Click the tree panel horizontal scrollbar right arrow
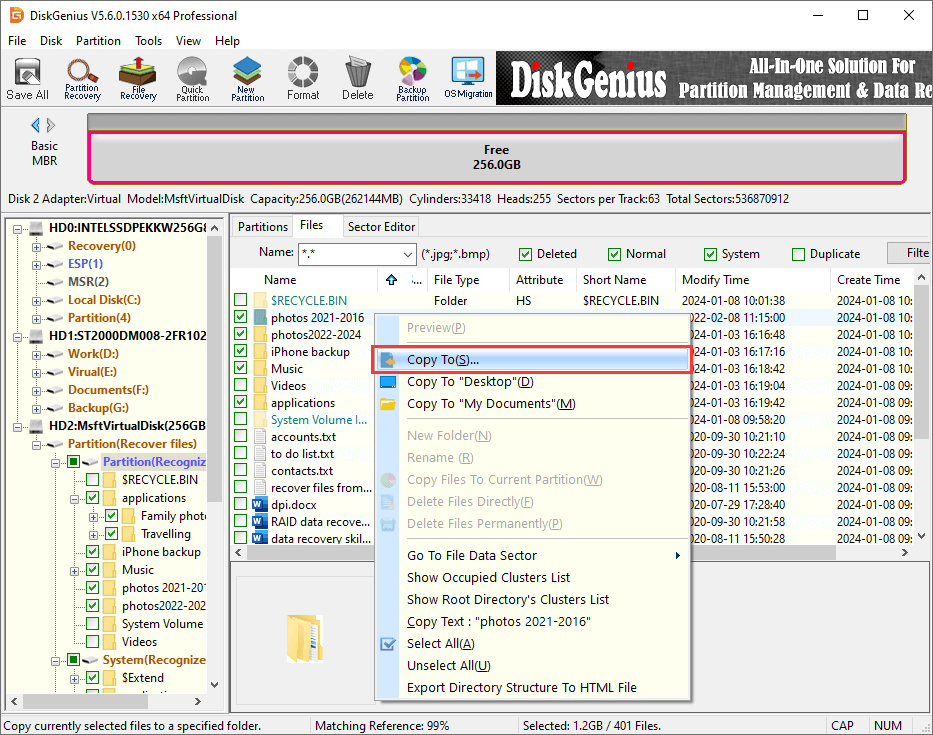This screenshot has height=735, width=933. [198, 702]
